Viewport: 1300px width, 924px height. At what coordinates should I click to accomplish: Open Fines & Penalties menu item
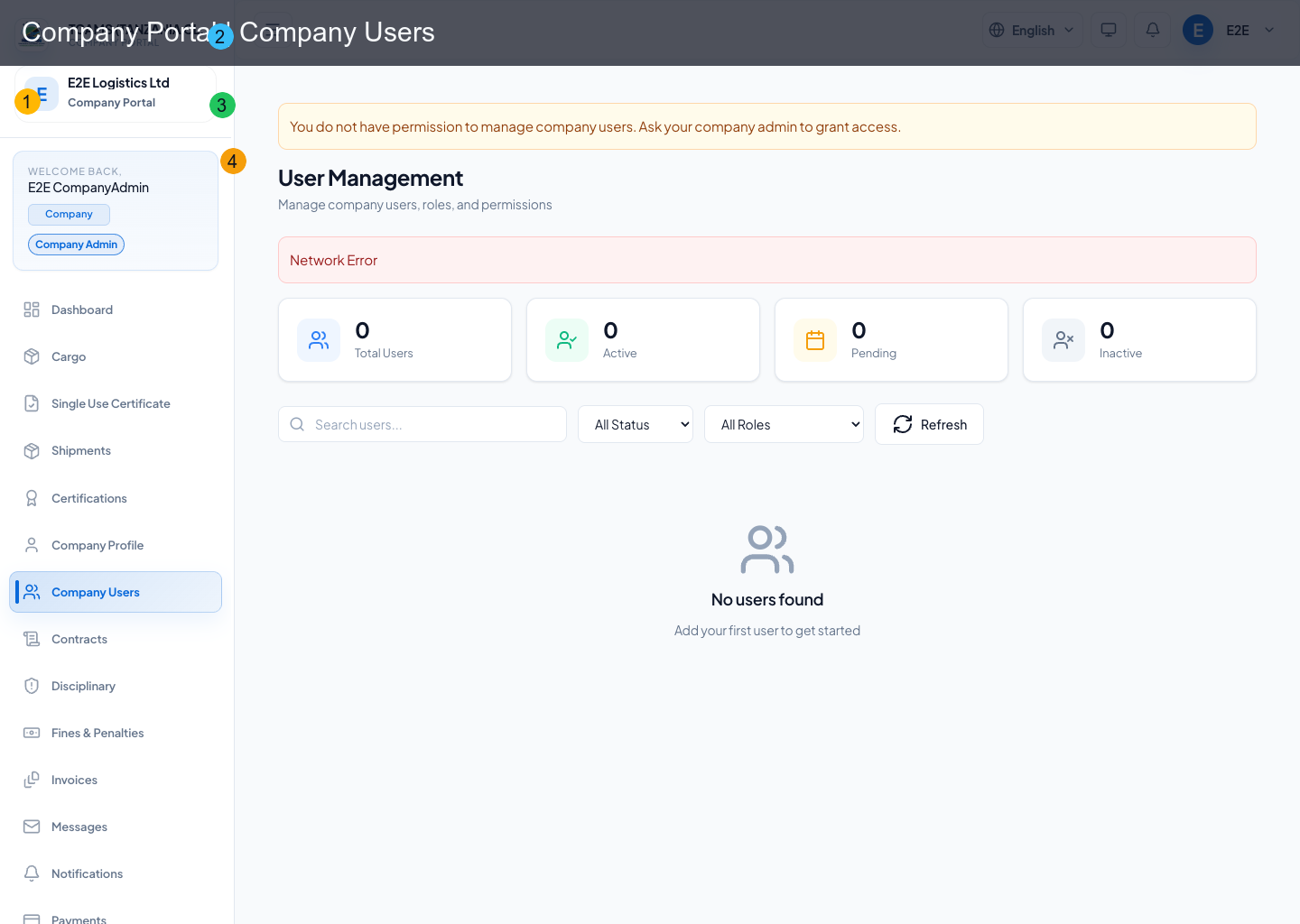tap(116, 733)
